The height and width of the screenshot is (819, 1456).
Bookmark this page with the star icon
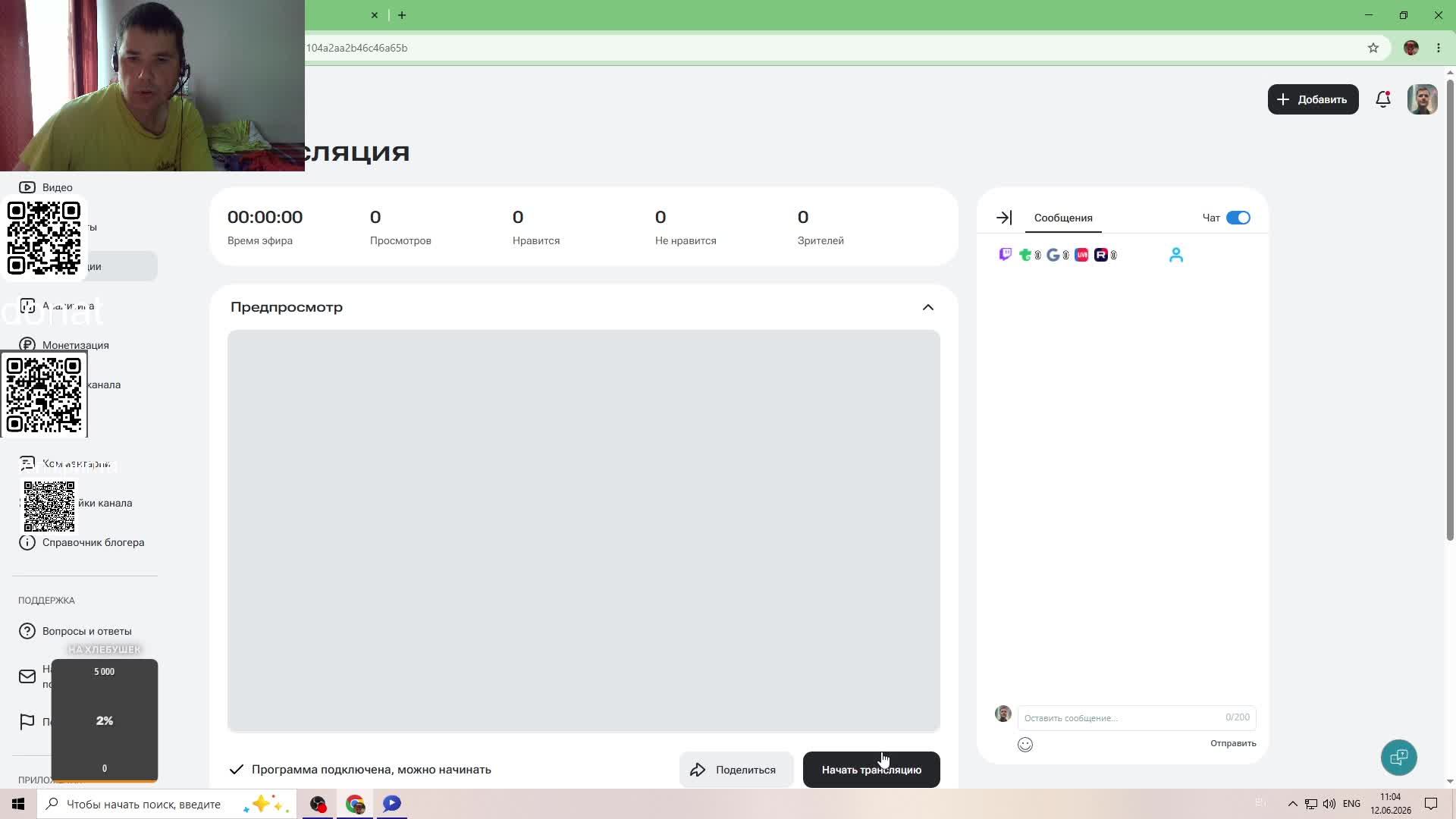coord(1373,48)
